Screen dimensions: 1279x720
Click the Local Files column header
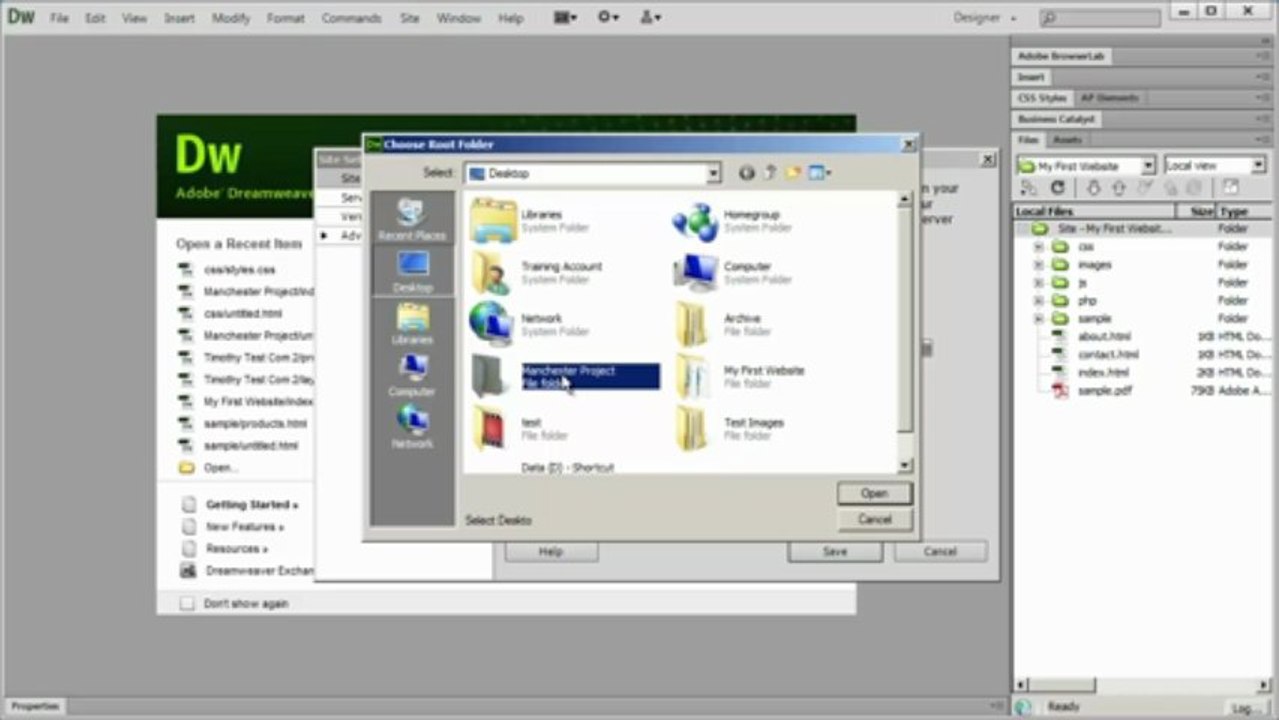coord(1095,211)
